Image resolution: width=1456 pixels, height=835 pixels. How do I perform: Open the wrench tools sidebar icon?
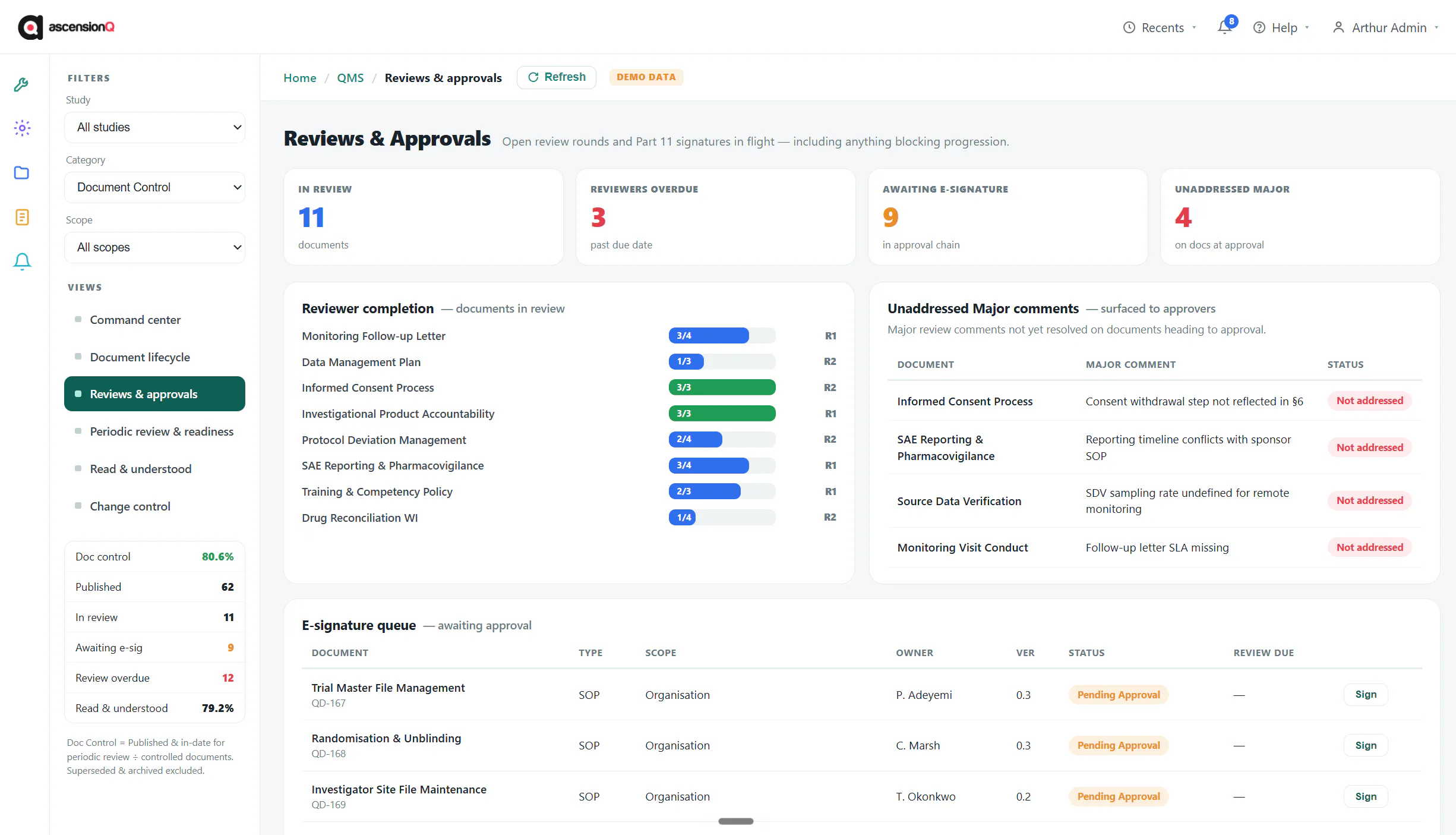click(x=22, y=84)
